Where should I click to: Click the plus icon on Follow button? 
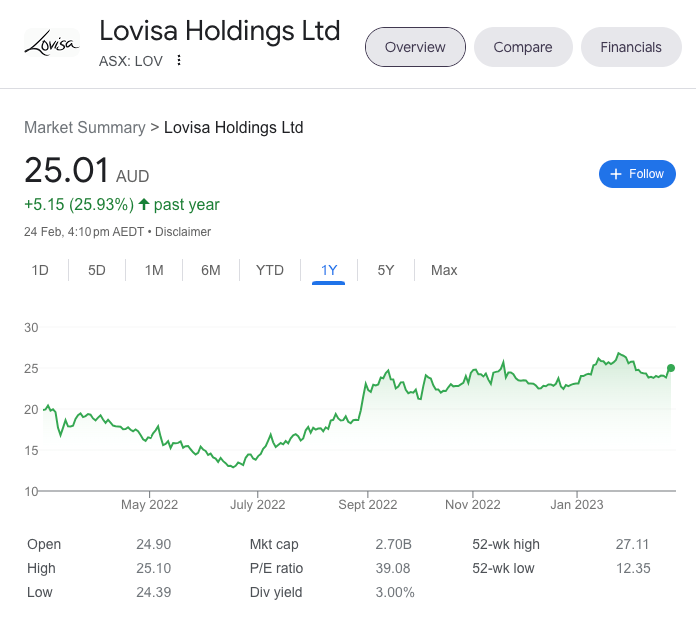pyautogui.click(x=615, y=174)
